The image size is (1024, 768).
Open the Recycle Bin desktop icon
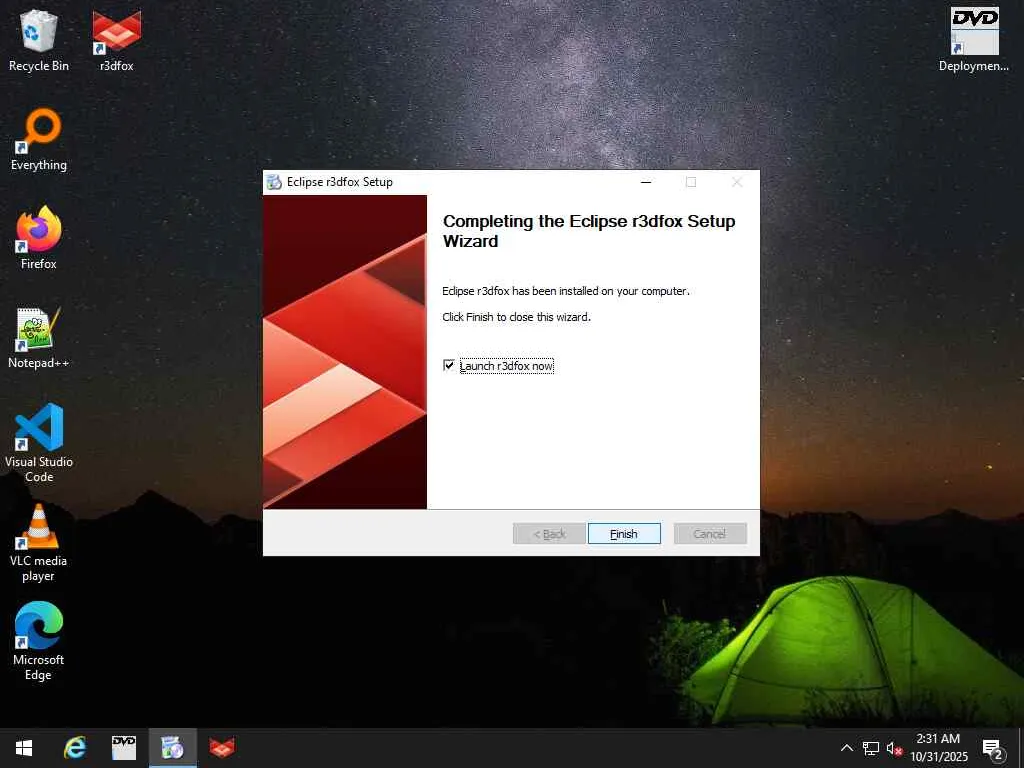[x=39, y=40]
